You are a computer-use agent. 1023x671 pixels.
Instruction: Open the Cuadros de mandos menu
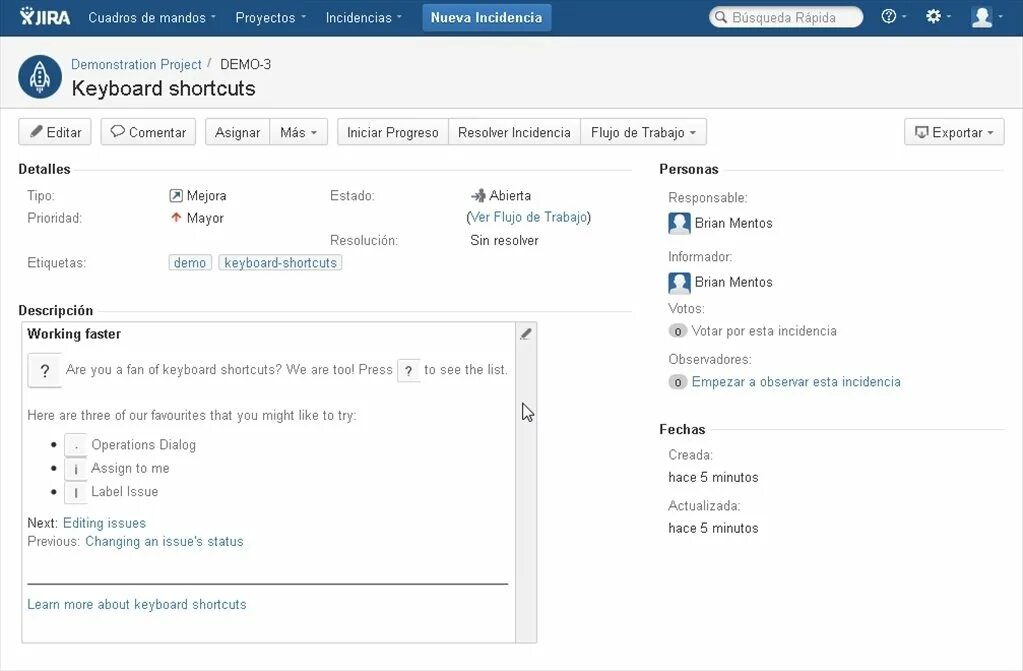(151, 18)
